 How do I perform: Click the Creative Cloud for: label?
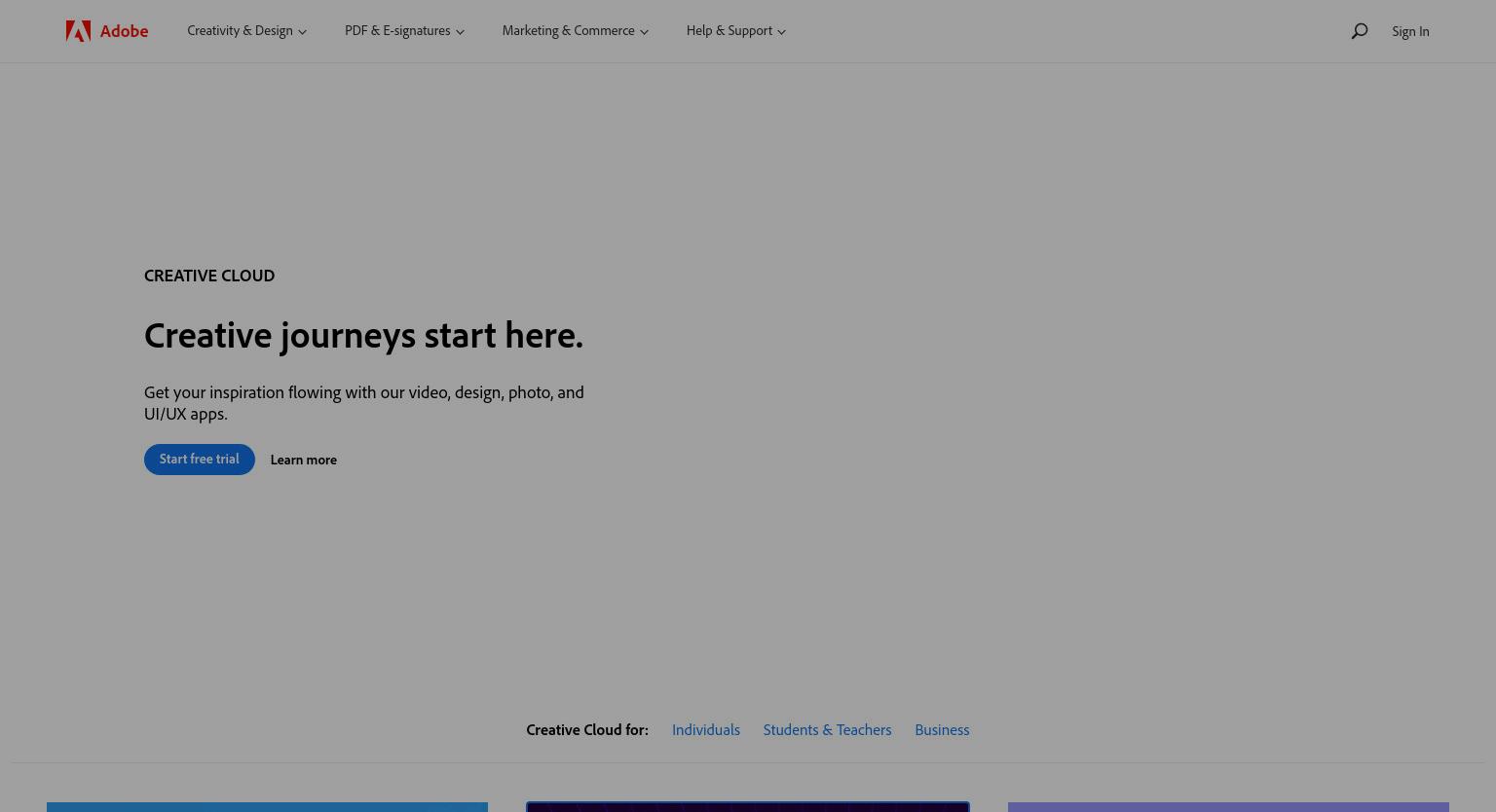coord(587,729)
